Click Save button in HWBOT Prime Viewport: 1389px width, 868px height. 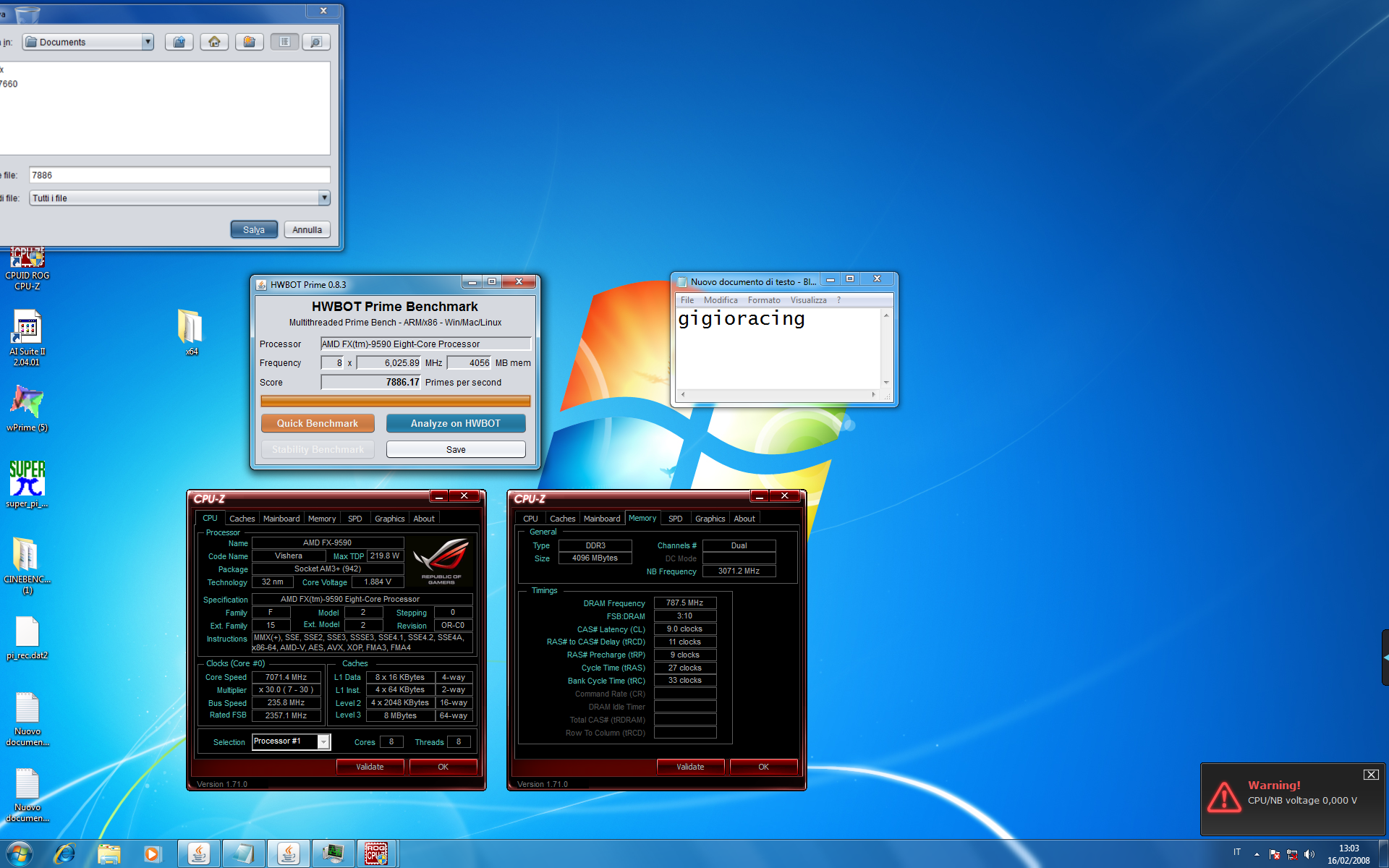pyautogui.click(x=456, y=449)
